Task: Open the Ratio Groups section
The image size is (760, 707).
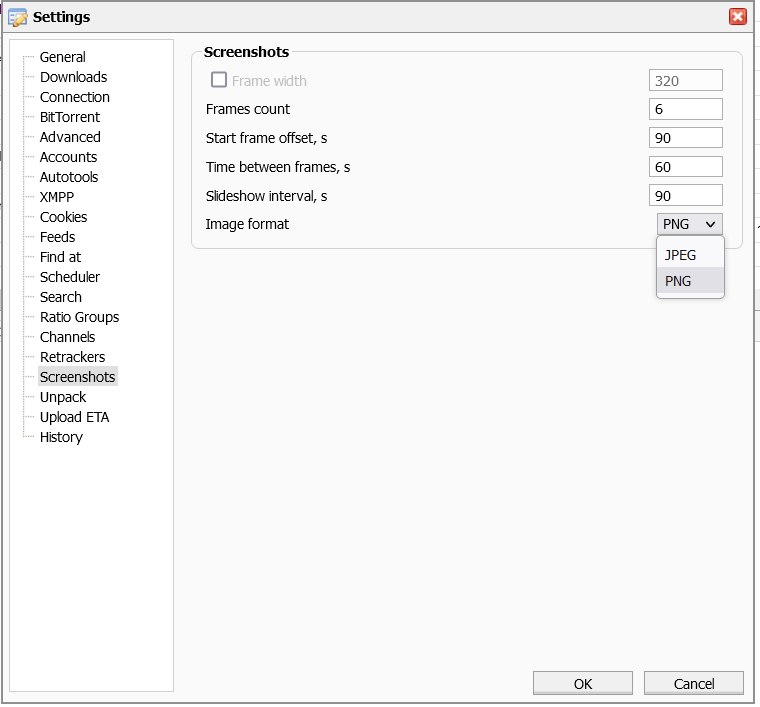Action: pos(79,317)
